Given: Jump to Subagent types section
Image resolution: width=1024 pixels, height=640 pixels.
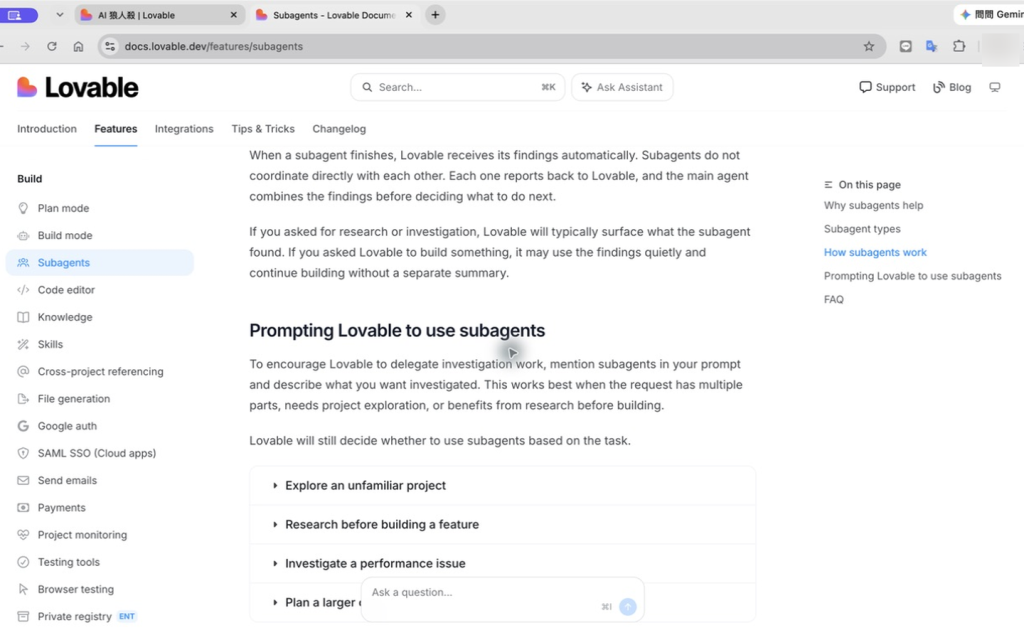Looking at the screenshot, I should (862, 229).
